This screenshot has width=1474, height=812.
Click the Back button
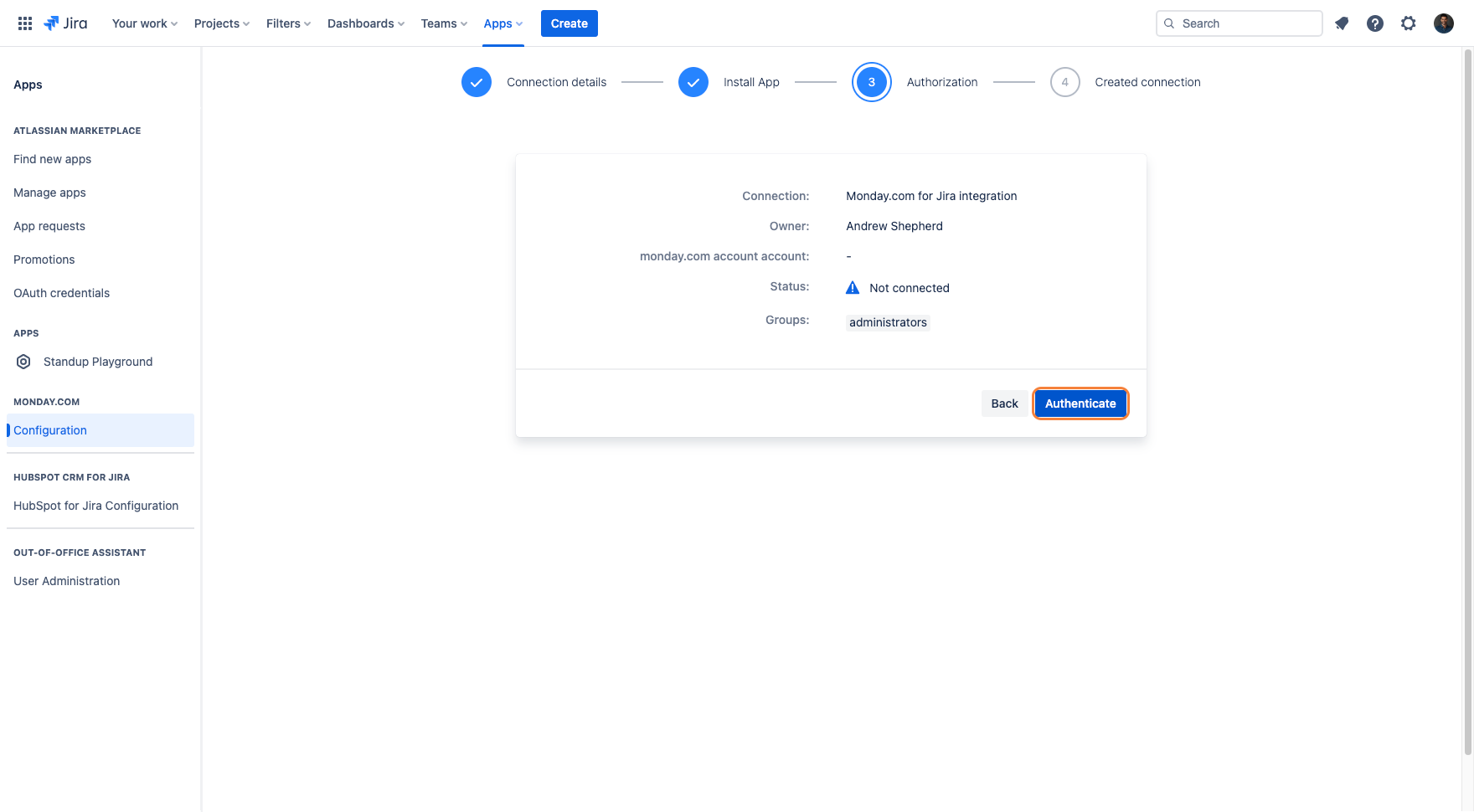(1005, 403)
